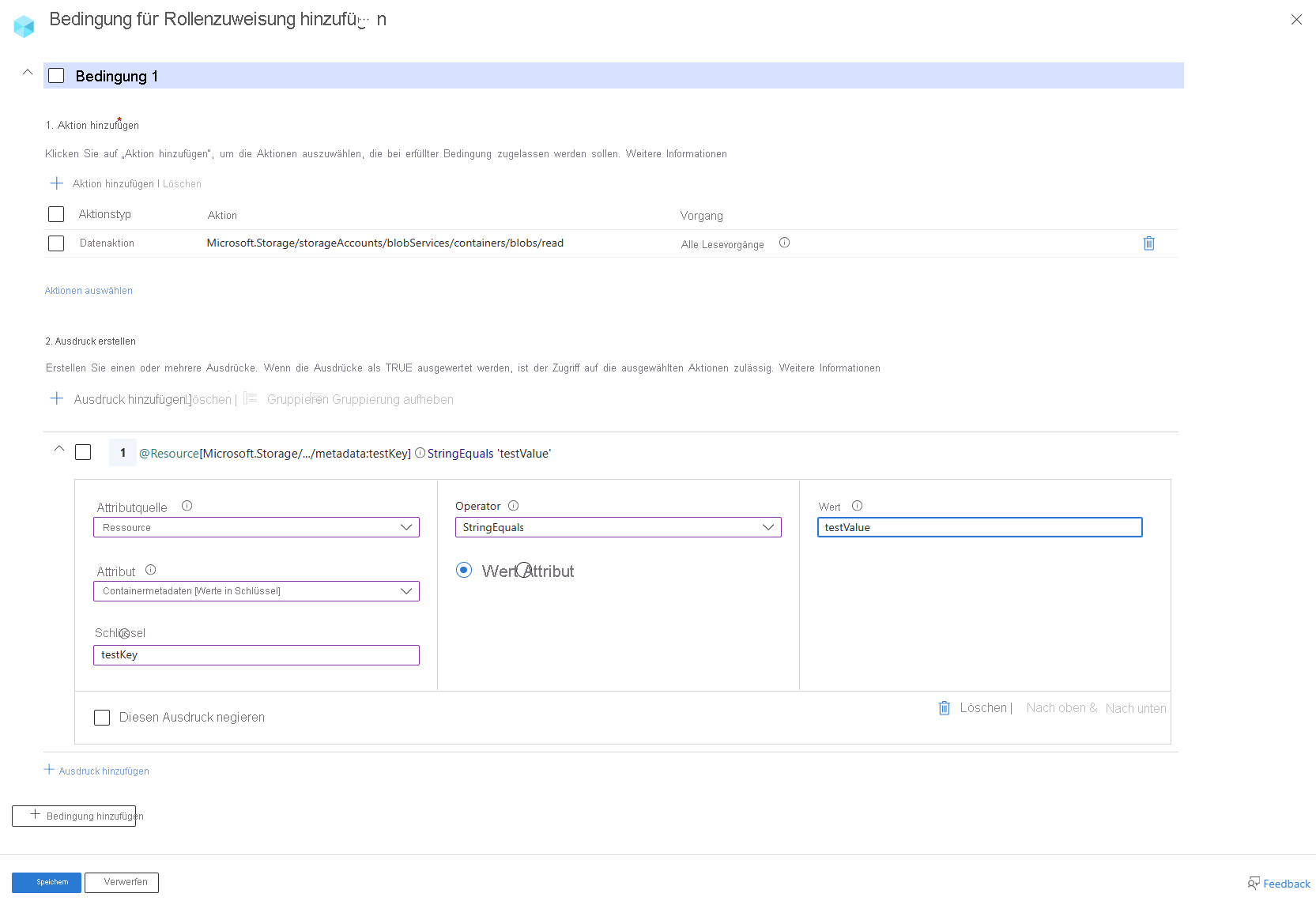This screenshot has height=901, width=1316.
Task: Enable Diesen Ausdruck negieren
Action: 102,717
